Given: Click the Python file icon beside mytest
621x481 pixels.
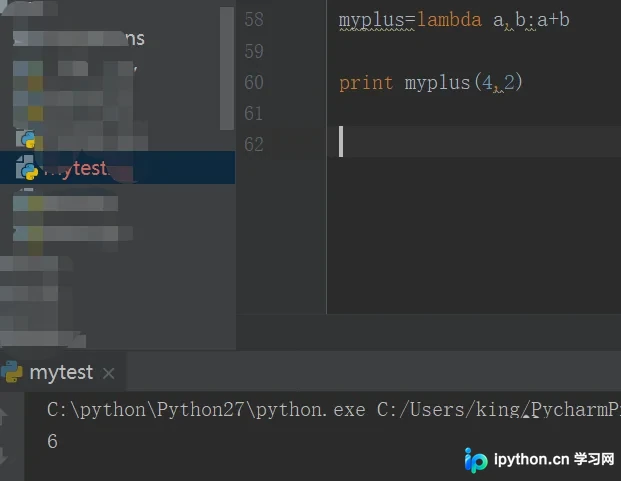Looking at the screenshot, I should point(27,168).
